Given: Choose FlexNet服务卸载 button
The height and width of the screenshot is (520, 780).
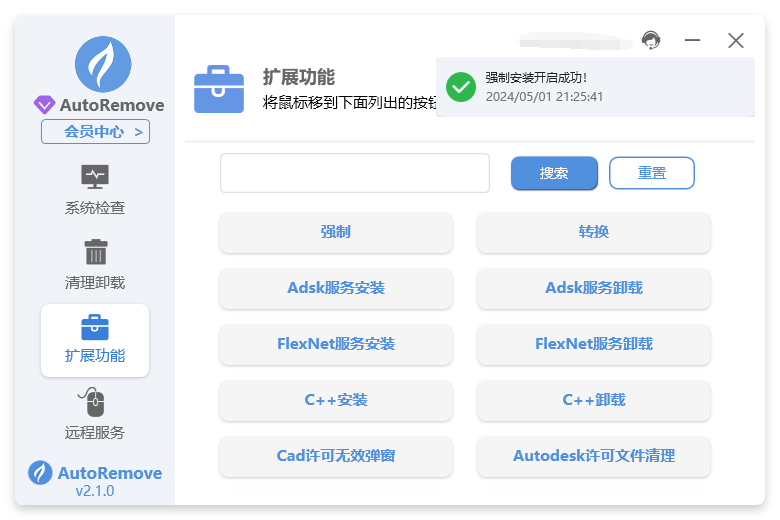Looking at the screenshot, I should coord(594,344).
